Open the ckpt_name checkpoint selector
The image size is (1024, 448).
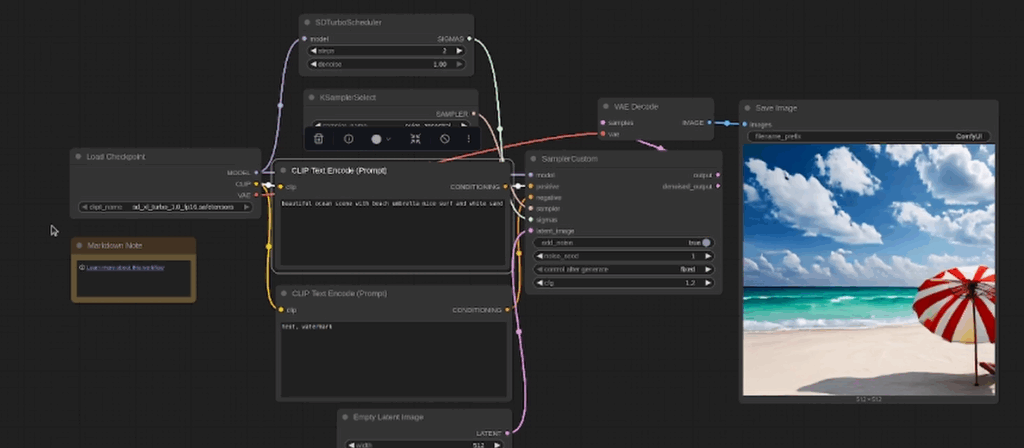pos(165,207)
